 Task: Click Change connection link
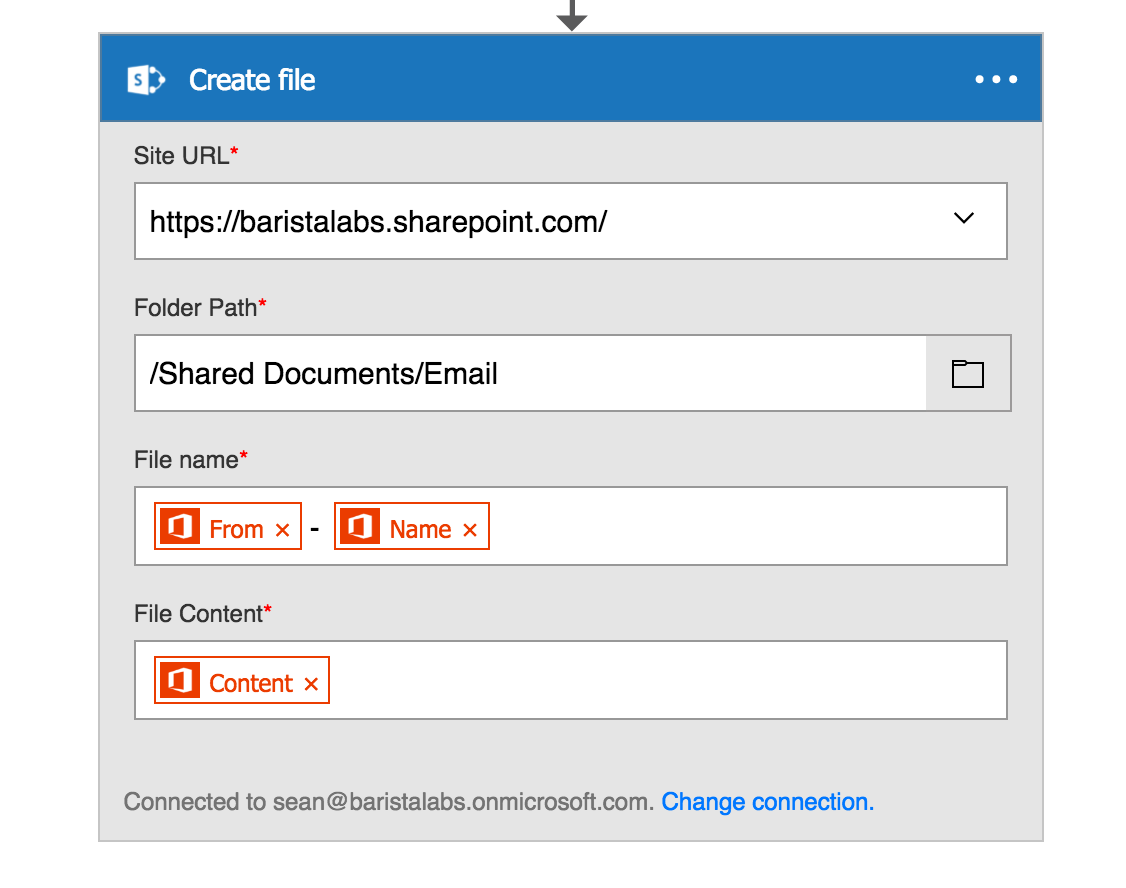tap(768, 801)
